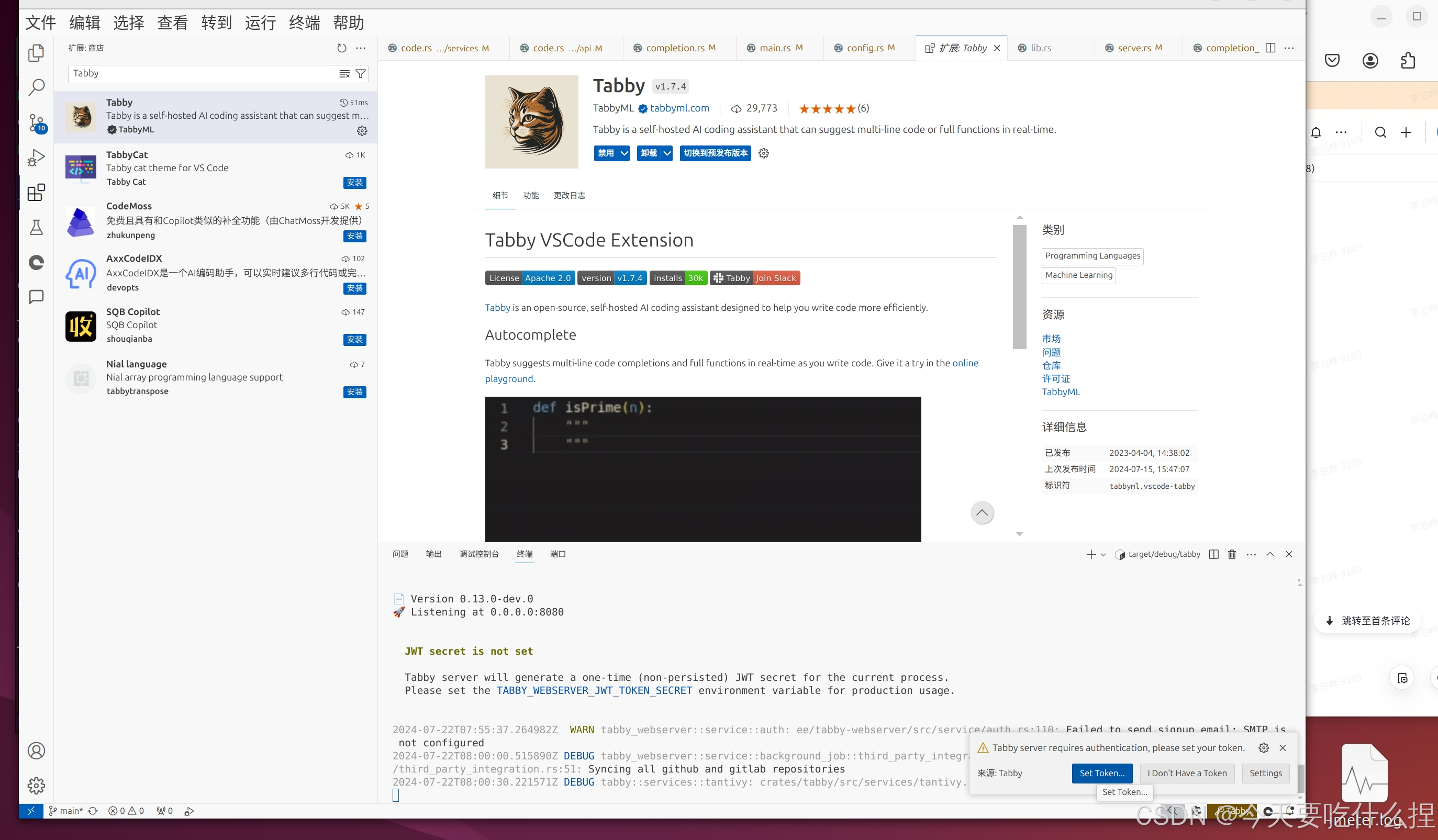The height and width of the screenshot is (840, 1438).
Task: Click the extension details vertical scrollbar
Action: (x=1019, y=286)
